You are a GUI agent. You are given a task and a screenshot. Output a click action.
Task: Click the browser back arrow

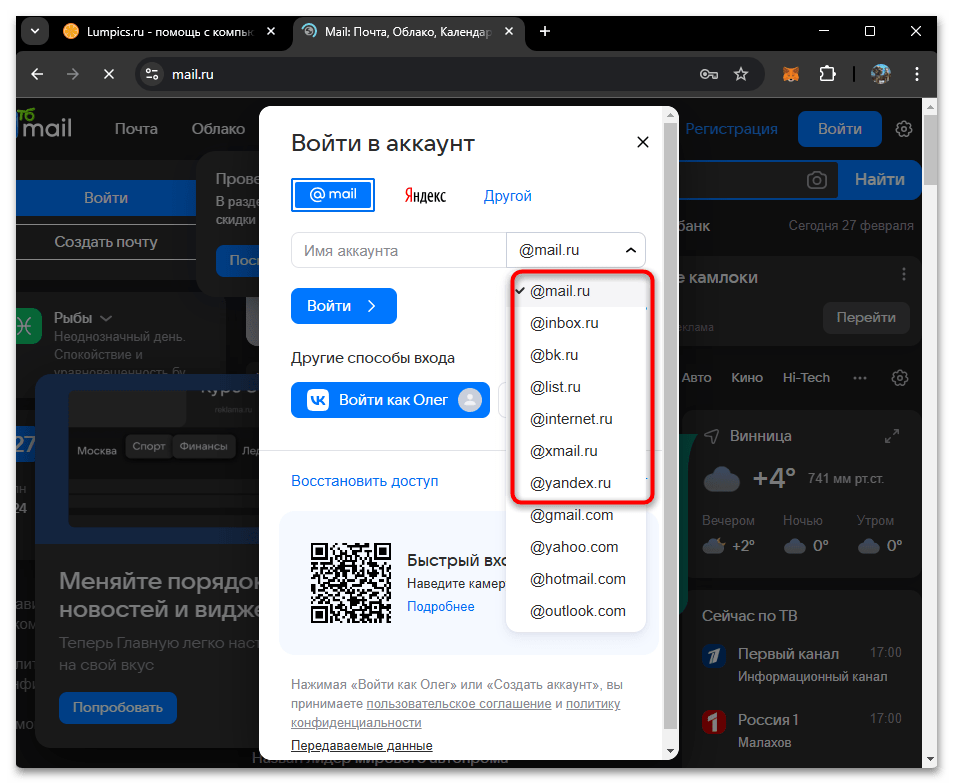(37, 74)
